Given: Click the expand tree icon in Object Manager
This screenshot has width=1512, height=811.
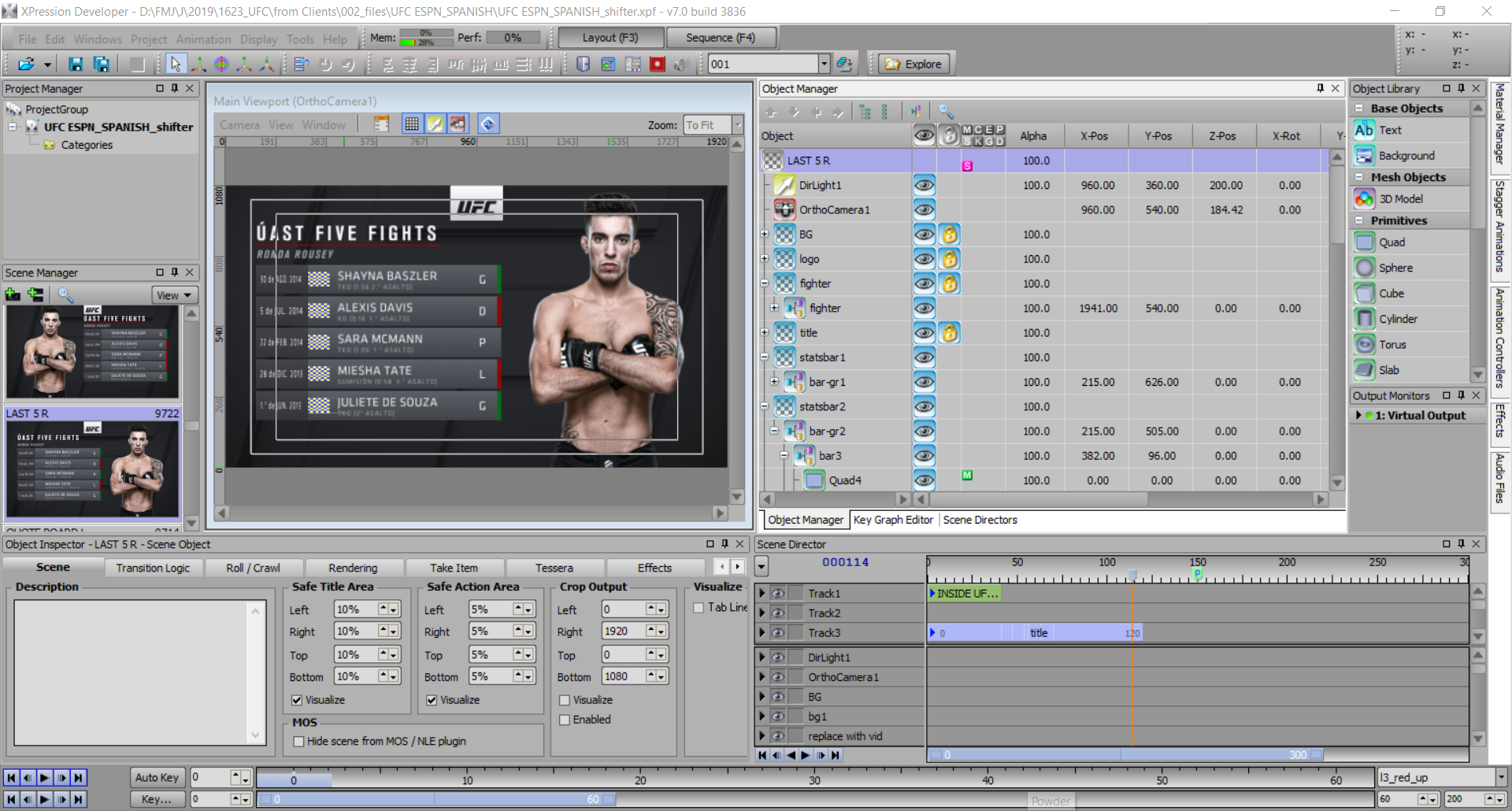Looking at the screenshot, I should pos(865,112).
